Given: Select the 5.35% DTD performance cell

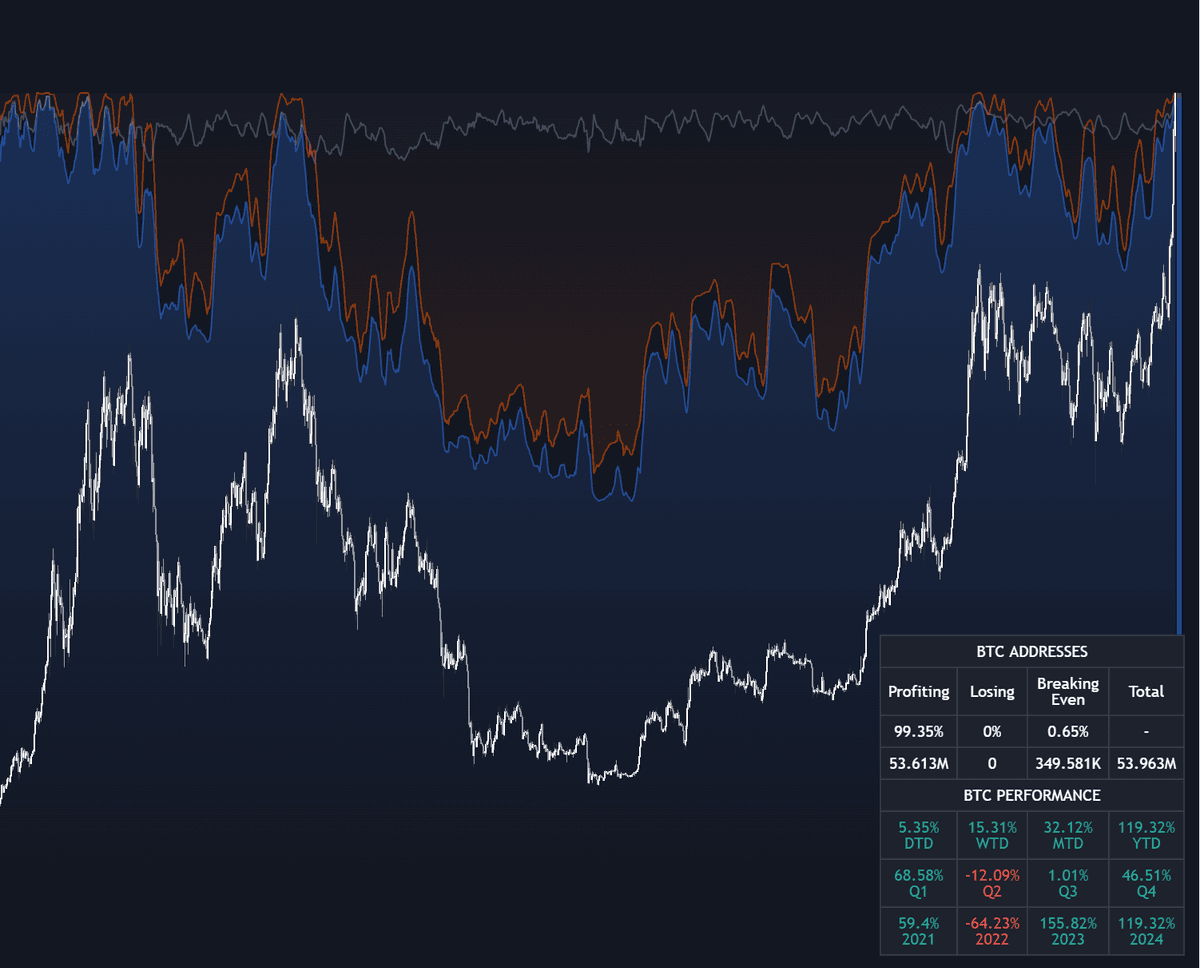Looking at the screenshot, I should point(918,835).
